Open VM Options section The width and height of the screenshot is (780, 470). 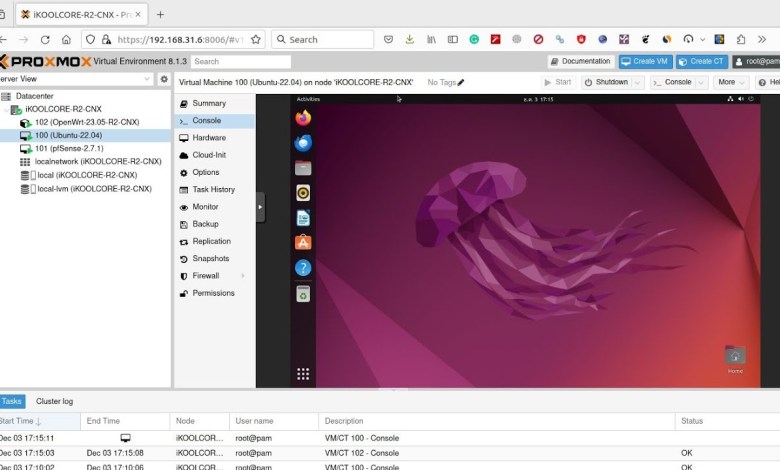[x=214, y=172]
